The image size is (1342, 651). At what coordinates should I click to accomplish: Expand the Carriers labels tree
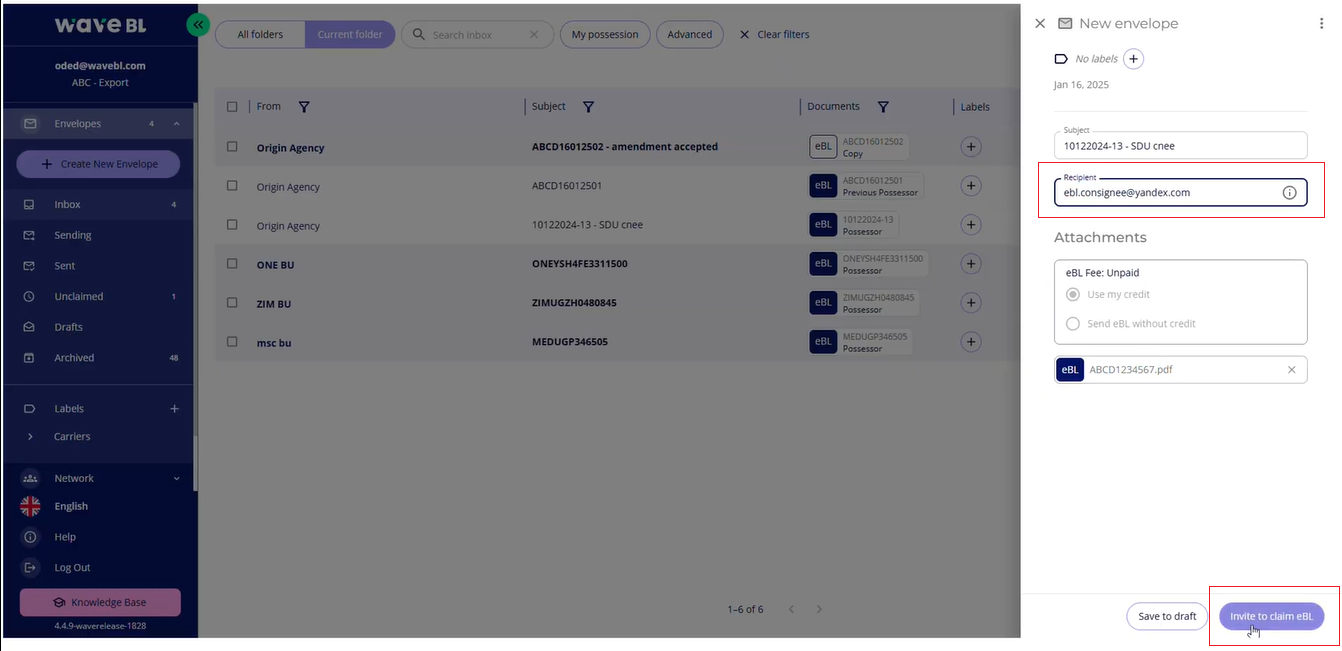coord(30,437)
